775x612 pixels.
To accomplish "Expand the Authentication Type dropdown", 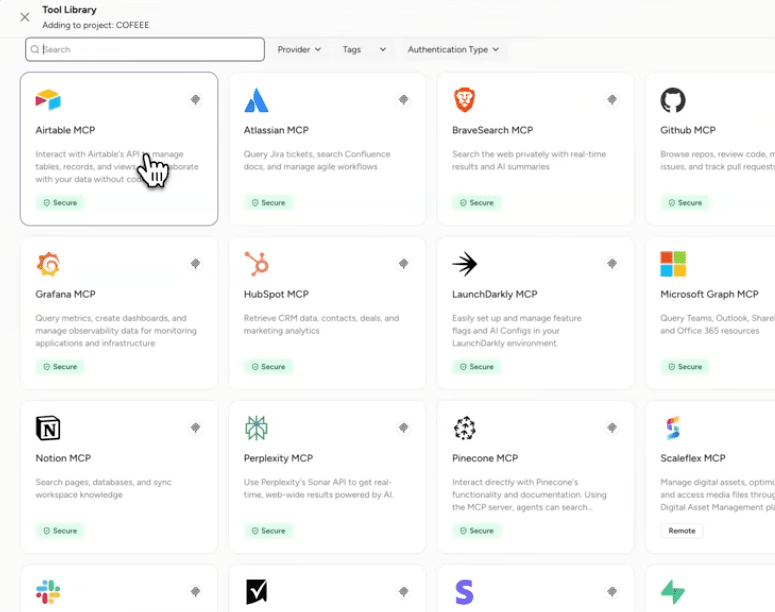I will tap(453, 49).
